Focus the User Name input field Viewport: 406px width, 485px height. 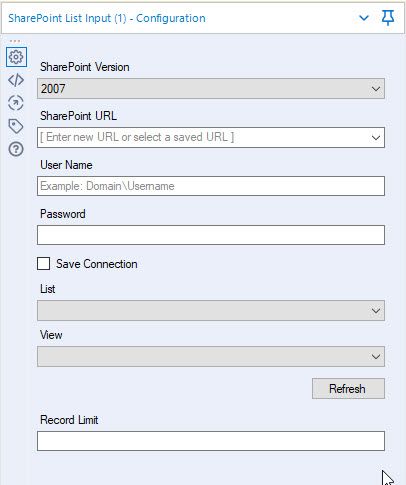(211, 186)
